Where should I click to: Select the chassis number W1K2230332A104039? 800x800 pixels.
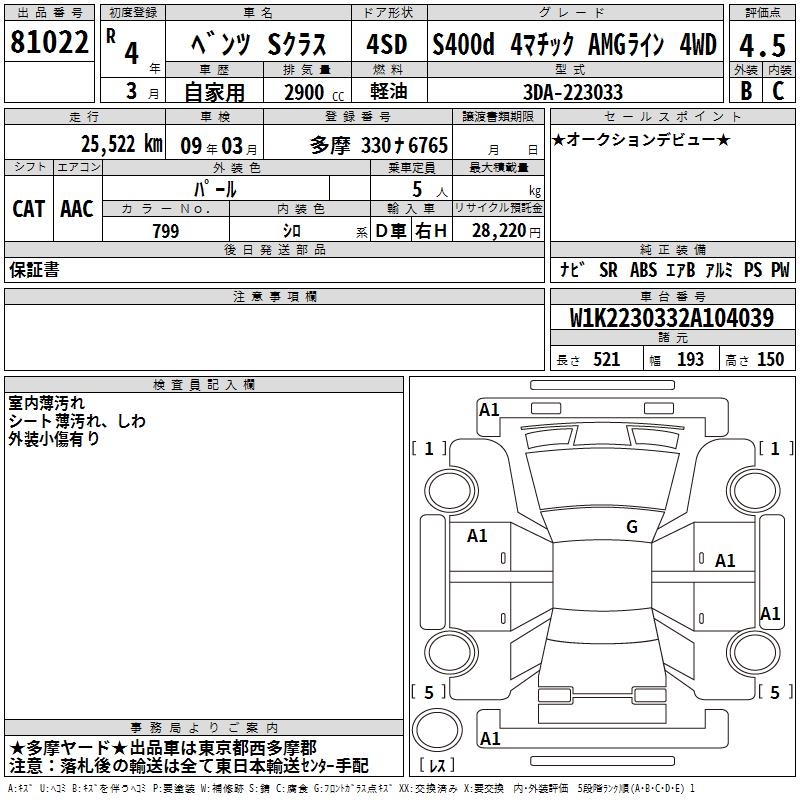coord(671,318)
